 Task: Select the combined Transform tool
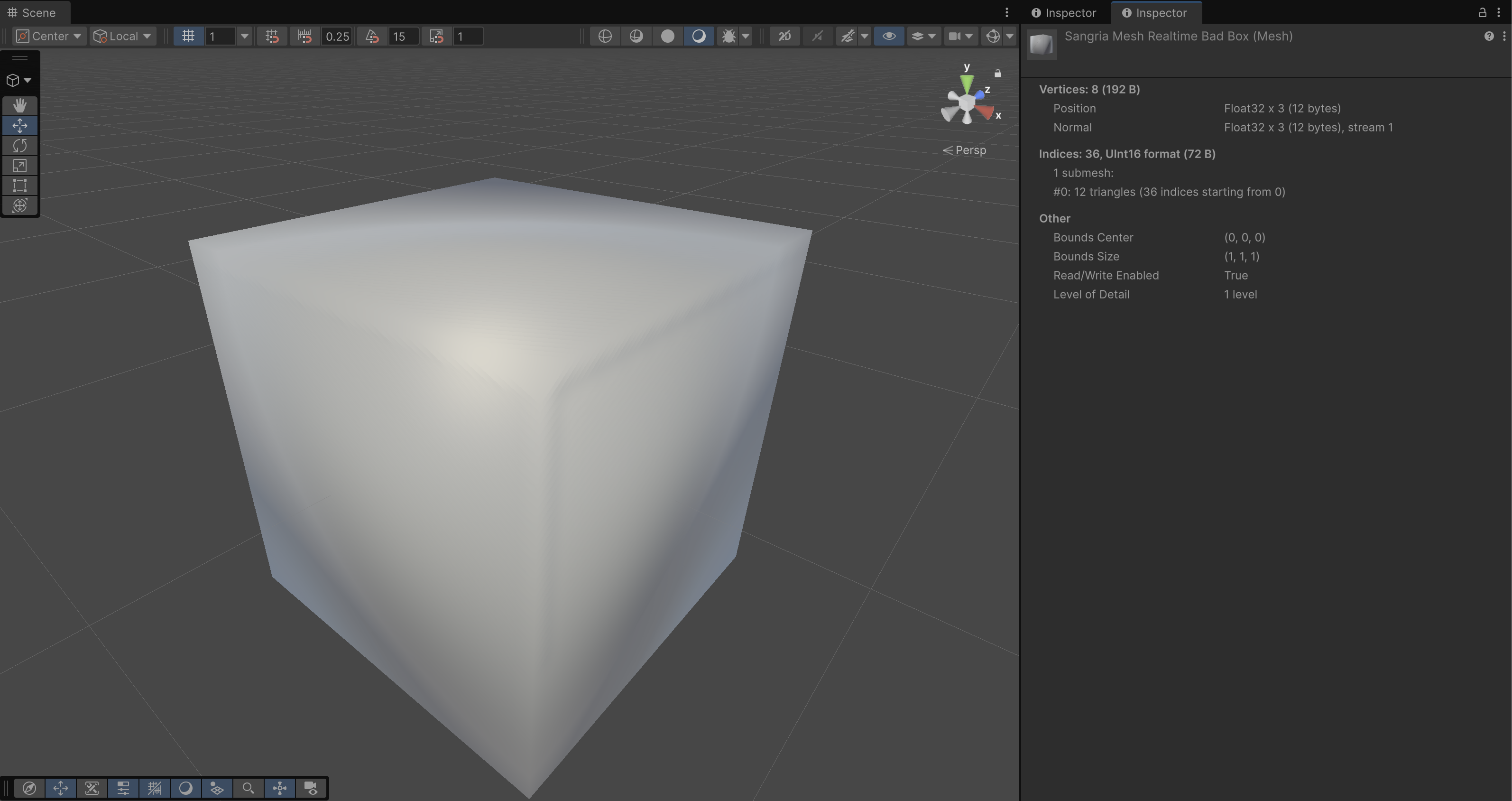(19, 205)
